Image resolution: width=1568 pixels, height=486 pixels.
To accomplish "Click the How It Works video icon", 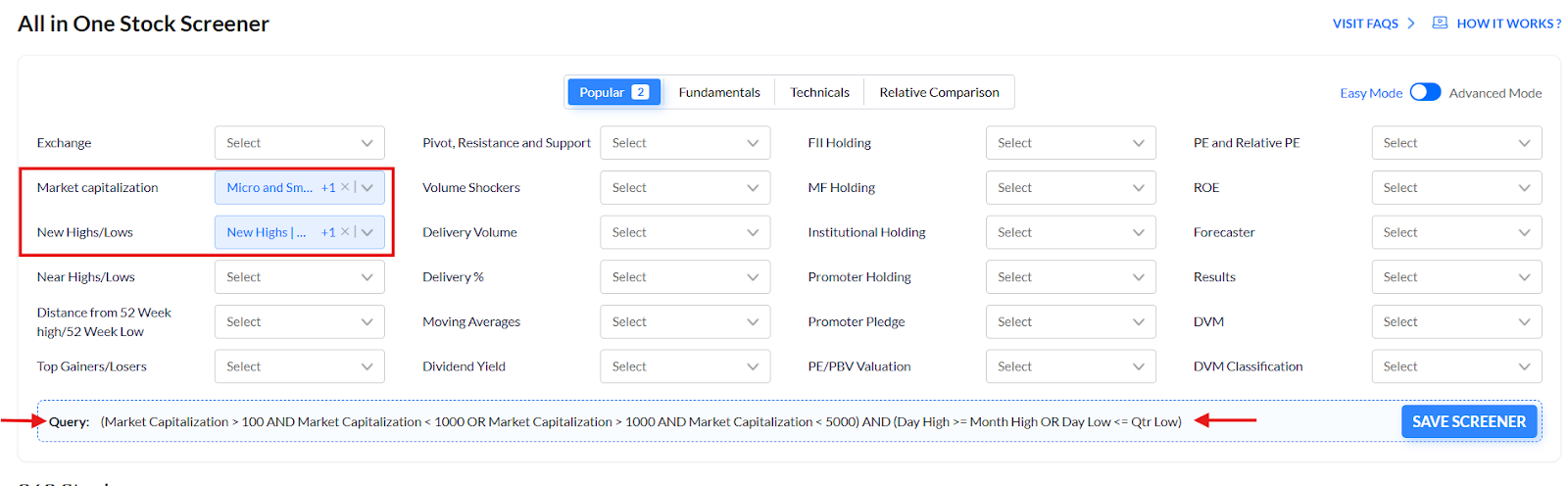I will click(1440, 23).
